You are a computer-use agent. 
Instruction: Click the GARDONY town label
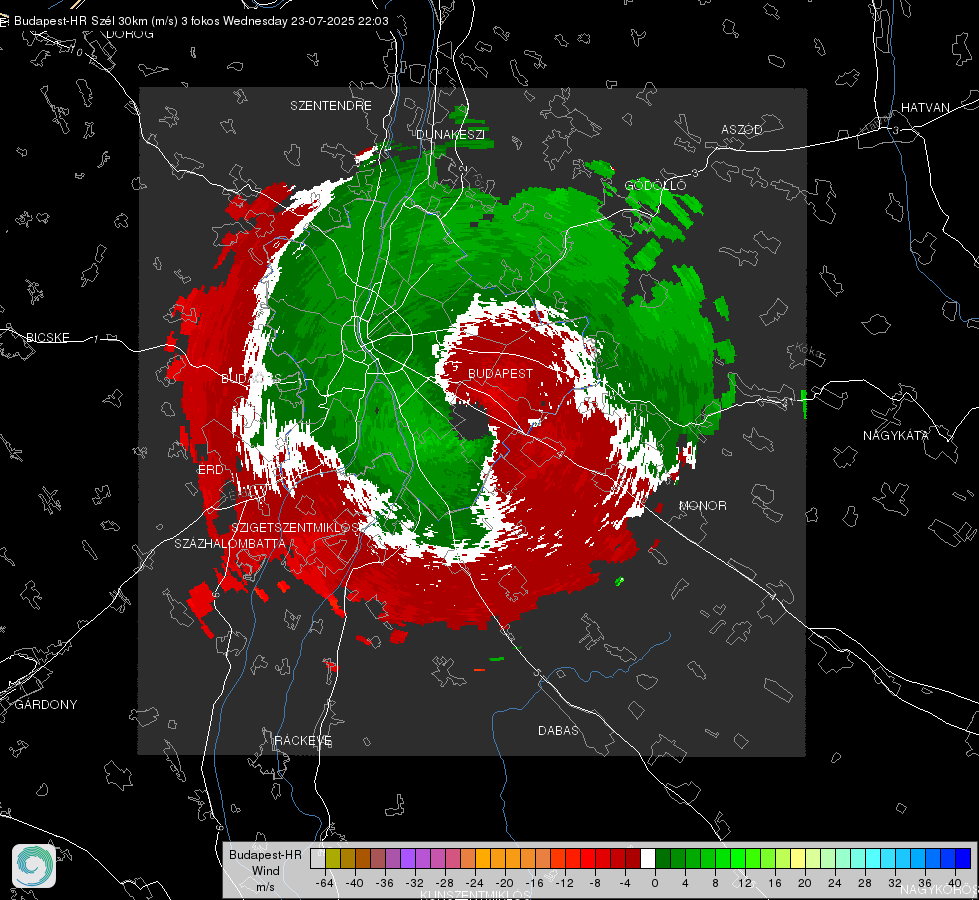(x=46, y=705)
